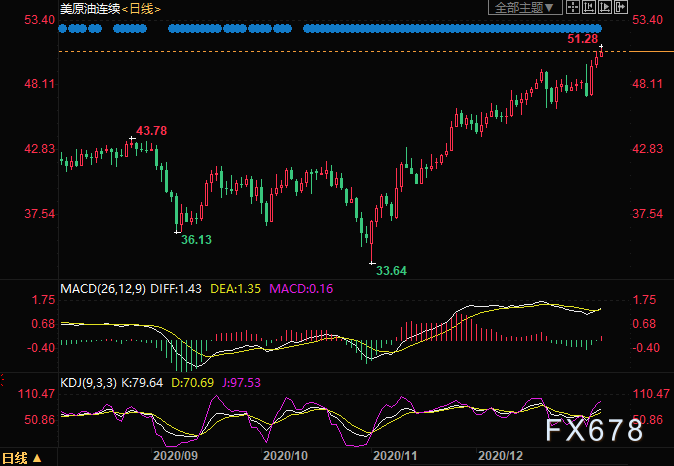Click the red dotted handle left of KDJ panel
Viewport: 674px width, 466px height.
3,380
